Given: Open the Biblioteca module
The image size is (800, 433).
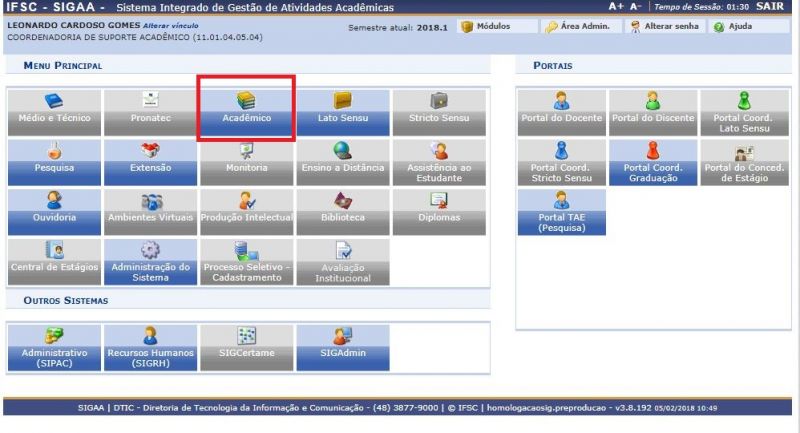Looking at the screenshot, I should tap(342, 209).
